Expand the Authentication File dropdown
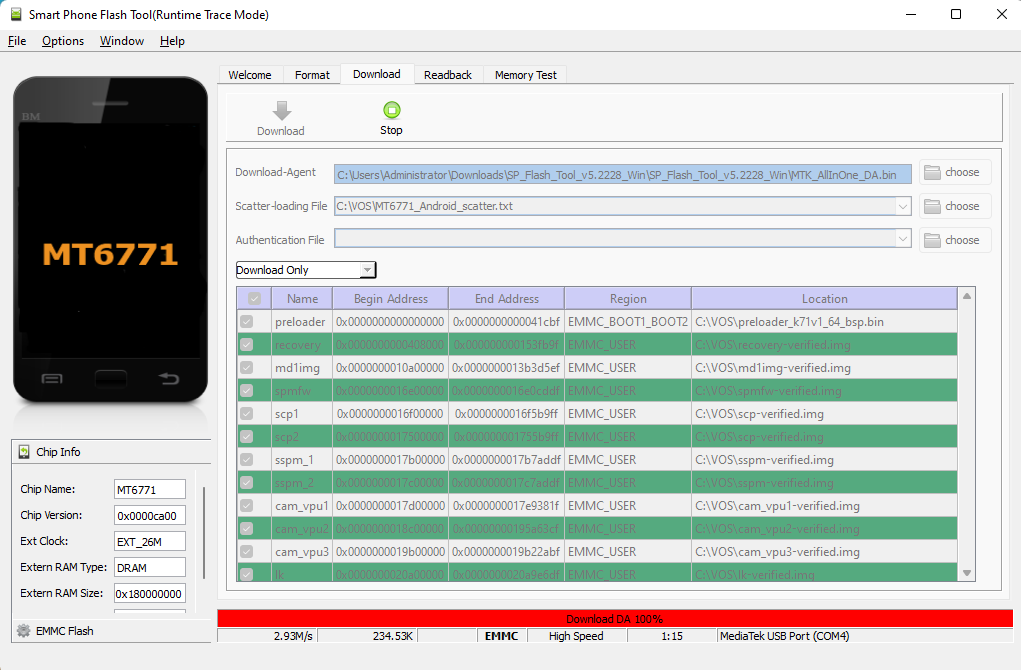The width and height of the screenshot is (1021, 670). coord(903,240)
